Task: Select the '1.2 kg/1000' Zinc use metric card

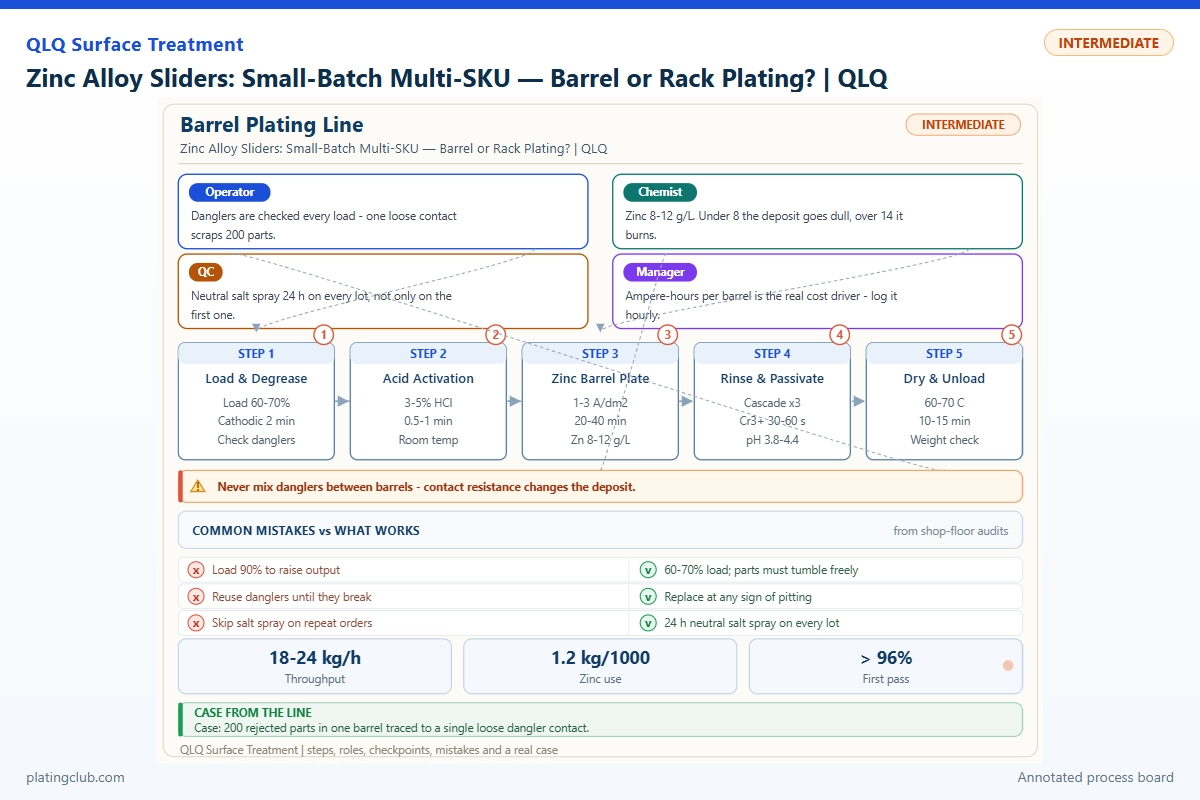Action: (x=600, y=666)
